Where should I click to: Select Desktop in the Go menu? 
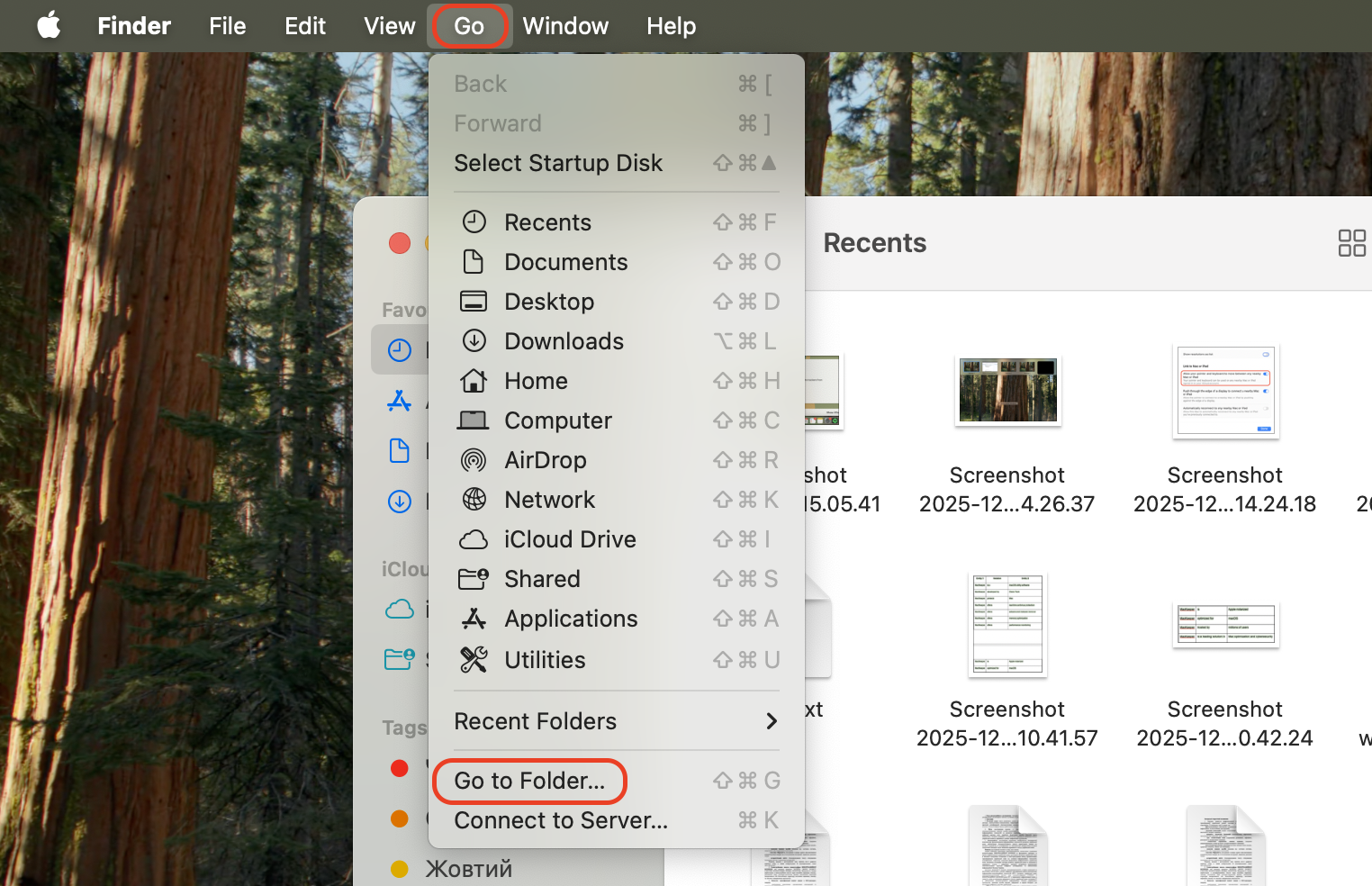tap(549, 301)
